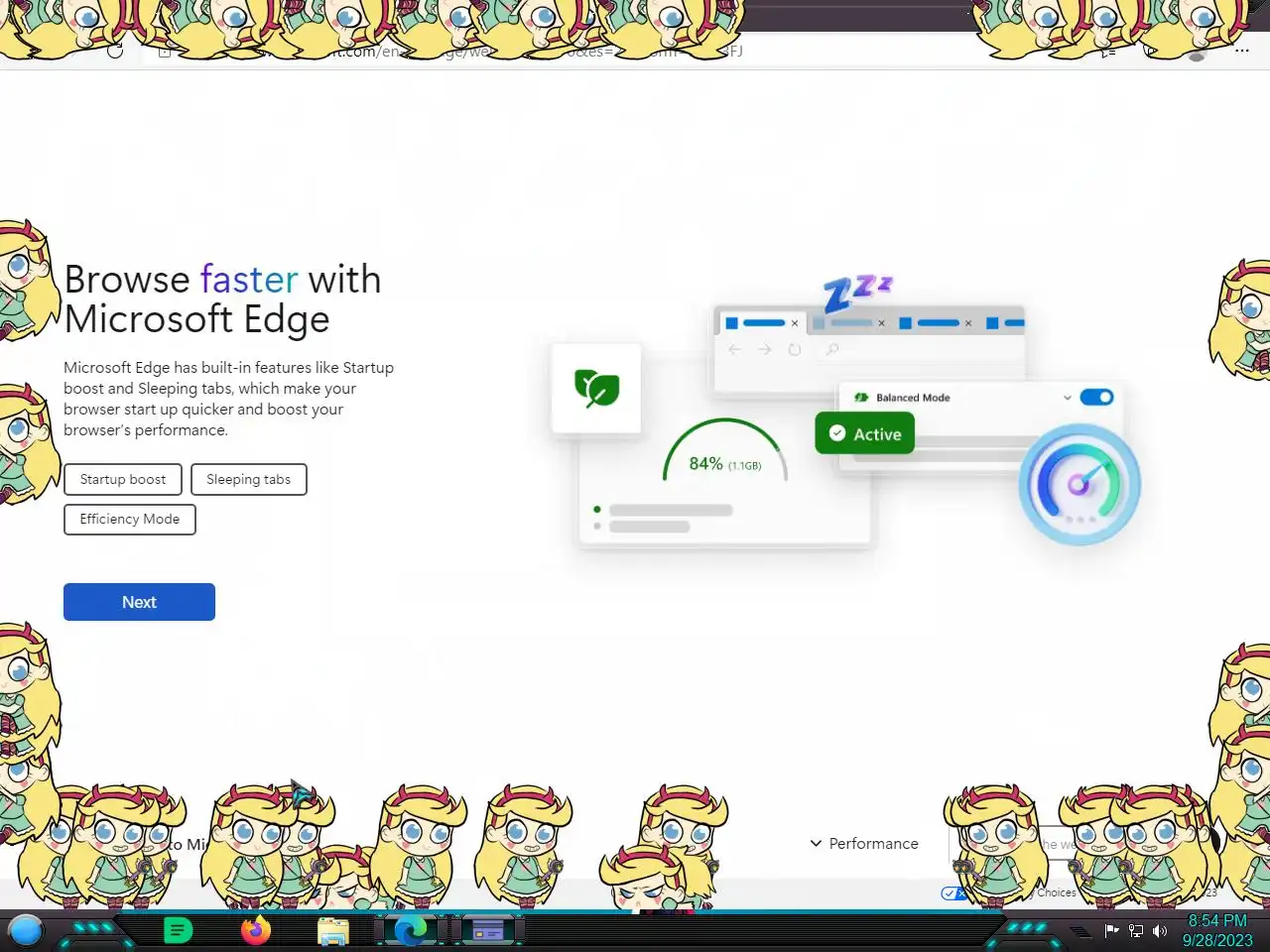Expand the Performance section chevron

tap(816, 843)
